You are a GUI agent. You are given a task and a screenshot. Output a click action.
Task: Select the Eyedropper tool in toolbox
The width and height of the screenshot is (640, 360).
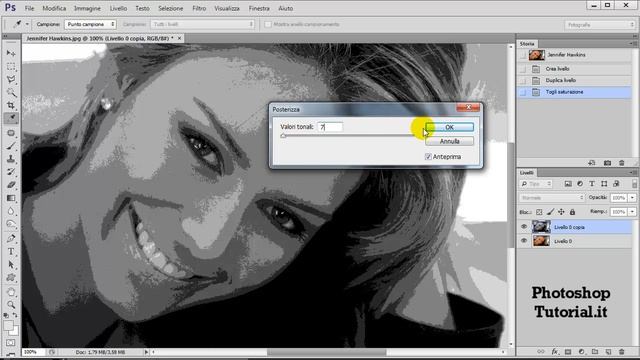click(x=11, y=118)
